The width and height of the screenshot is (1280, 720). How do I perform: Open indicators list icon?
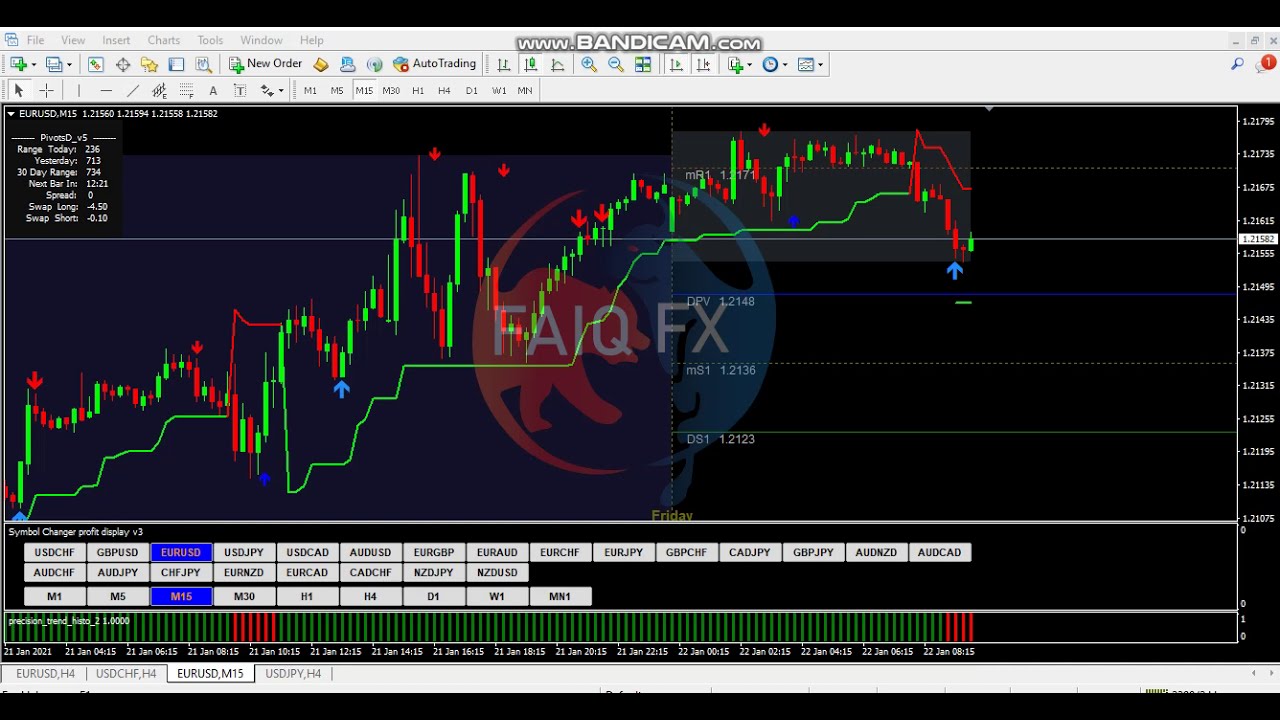(x=736, y=64)
